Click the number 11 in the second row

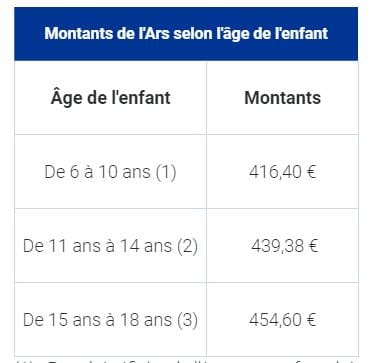tap(60, 246)
